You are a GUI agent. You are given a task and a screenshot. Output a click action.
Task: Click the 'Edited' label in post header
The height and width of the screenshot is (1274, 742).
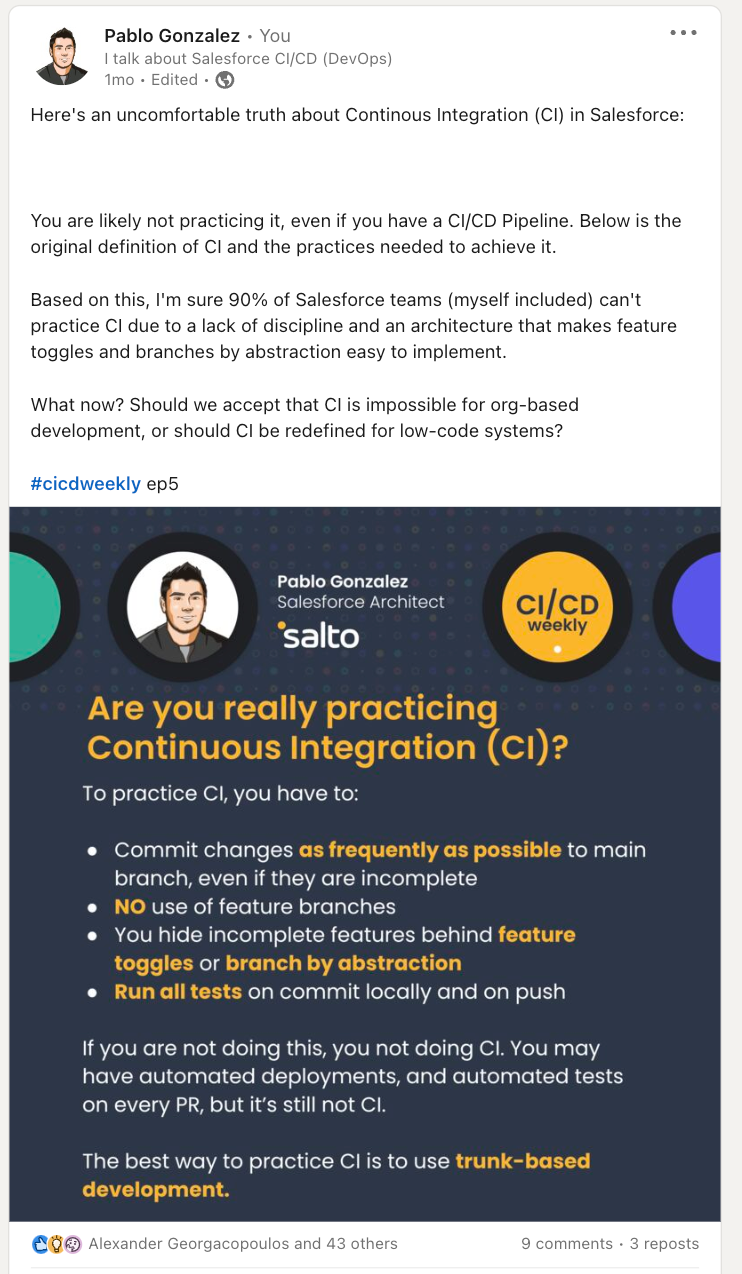tap(174, 80)
